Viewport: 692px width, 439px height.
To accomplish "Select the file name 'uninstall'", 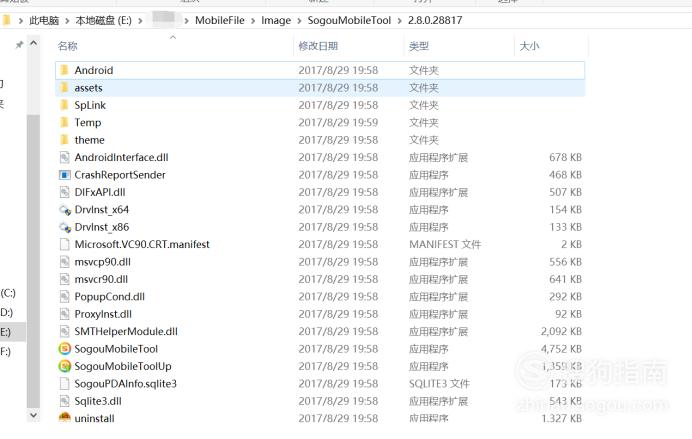I will click(94, 418).
